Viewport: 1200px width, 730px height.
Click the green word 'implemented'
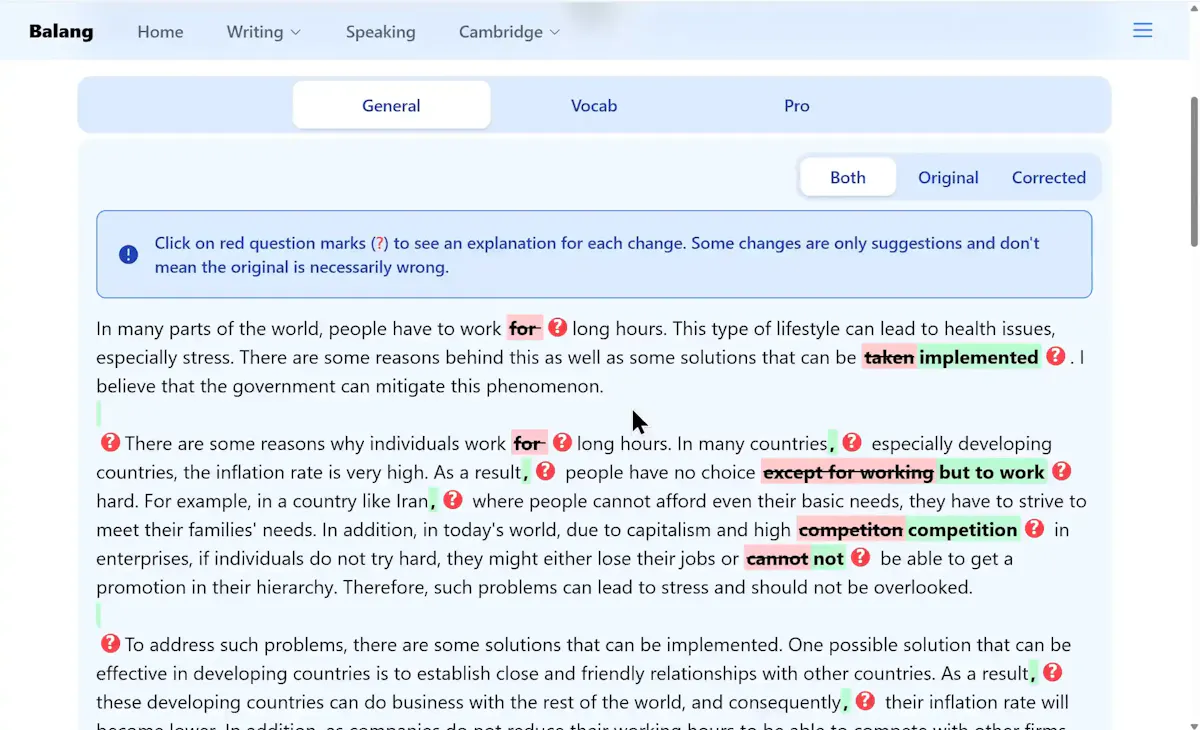(x=979, y=357)
